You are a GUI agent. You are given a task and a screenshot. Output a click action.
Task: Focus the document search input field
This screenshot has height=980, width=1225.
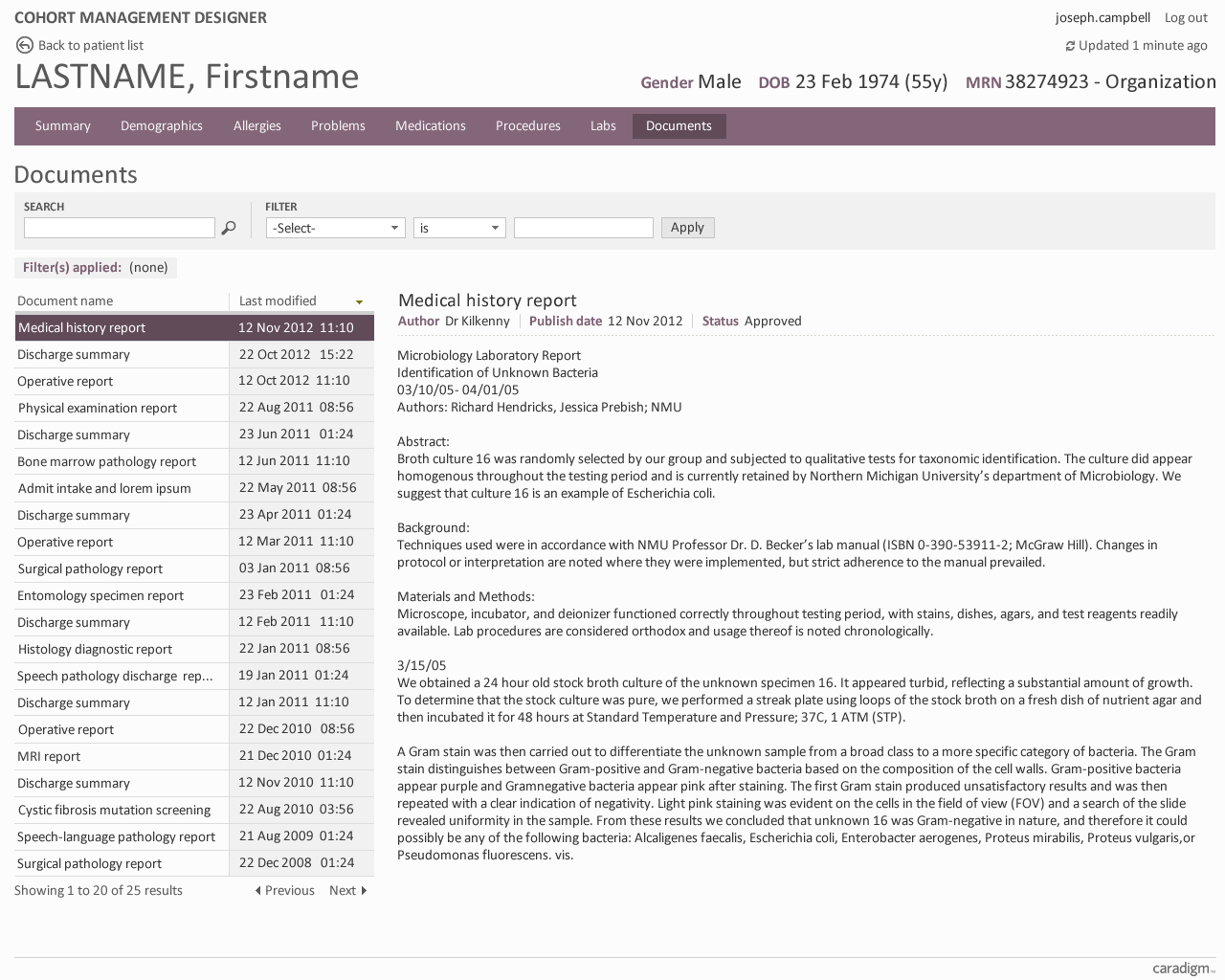pos(119,228)
